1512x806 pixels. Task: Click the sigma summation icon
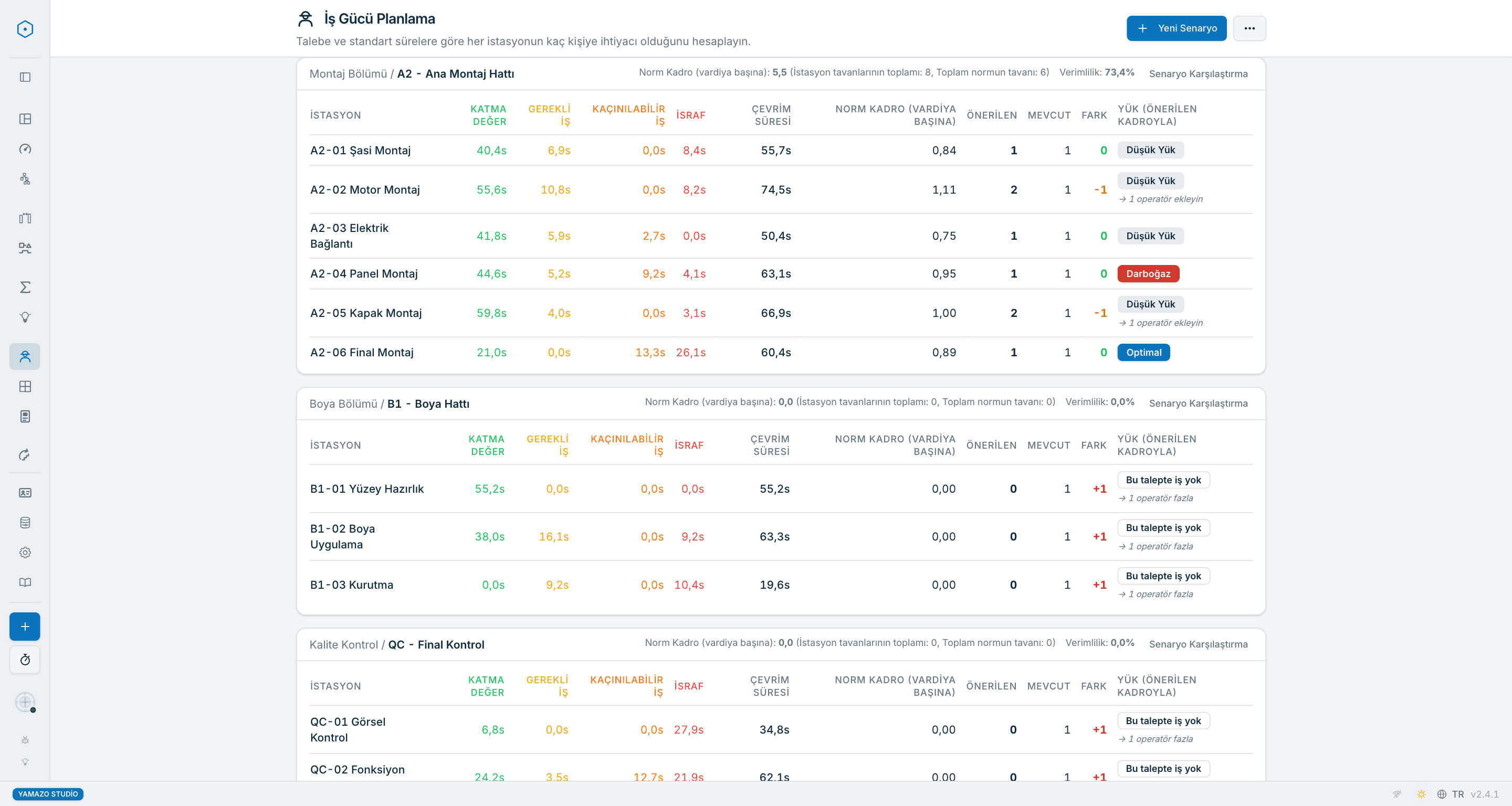[x=25, y=287]
